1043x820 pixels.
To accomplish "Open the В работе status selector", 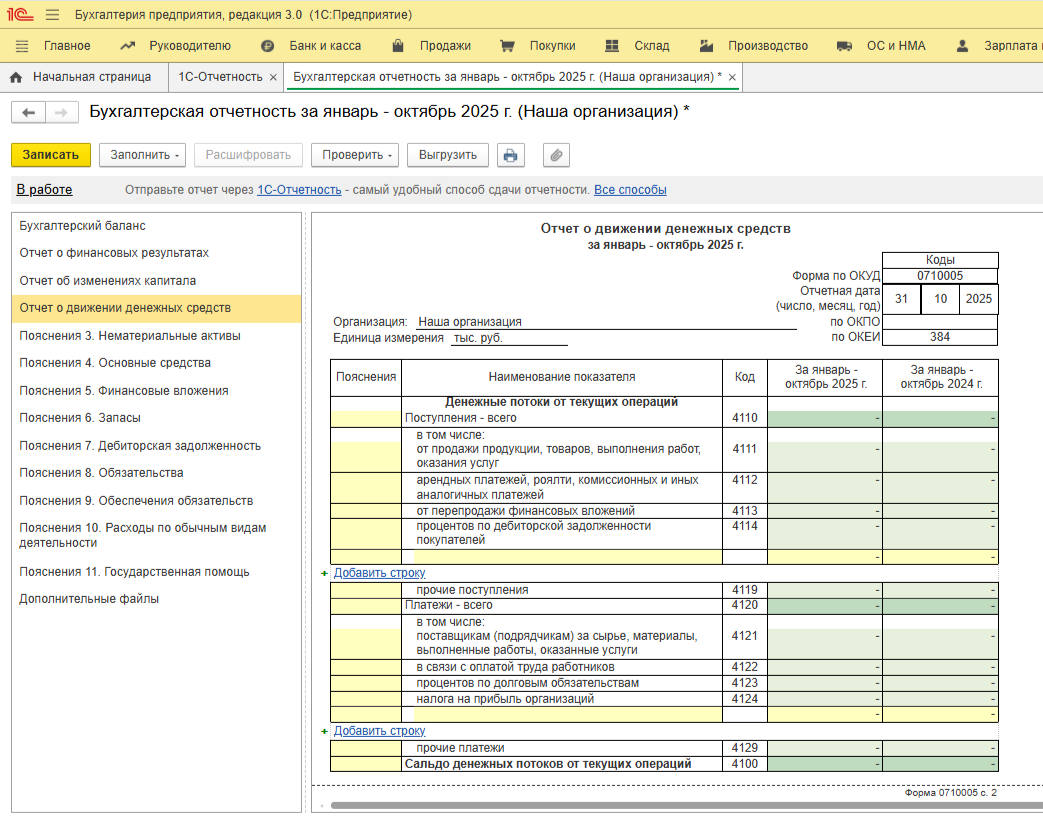I will point(44,190).
